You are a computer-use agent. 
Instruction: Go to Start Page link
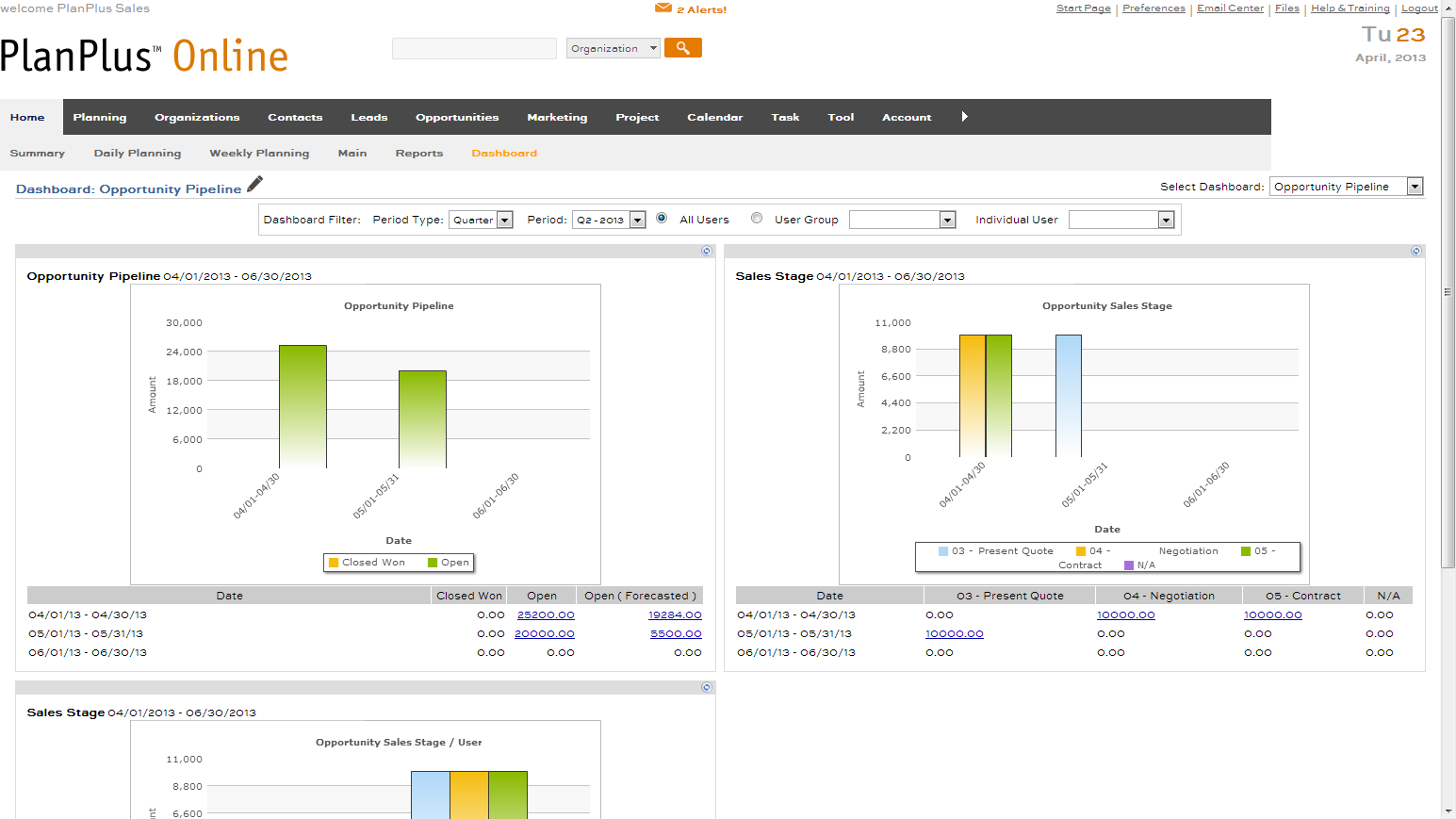click(x=1084, y=8)
